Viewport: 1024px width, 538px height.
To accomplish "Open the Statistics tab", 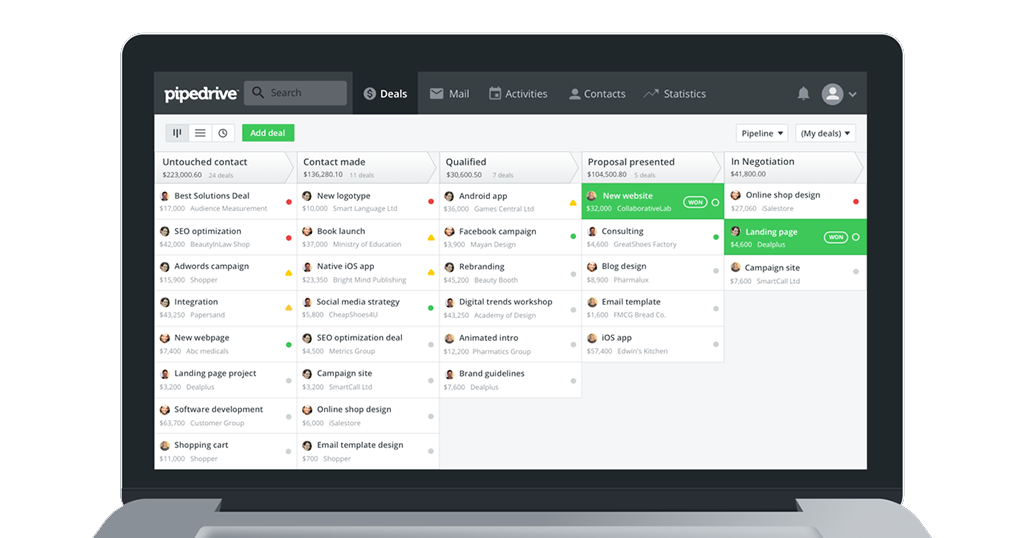I will pyautogui.click(x=675, y=94).
